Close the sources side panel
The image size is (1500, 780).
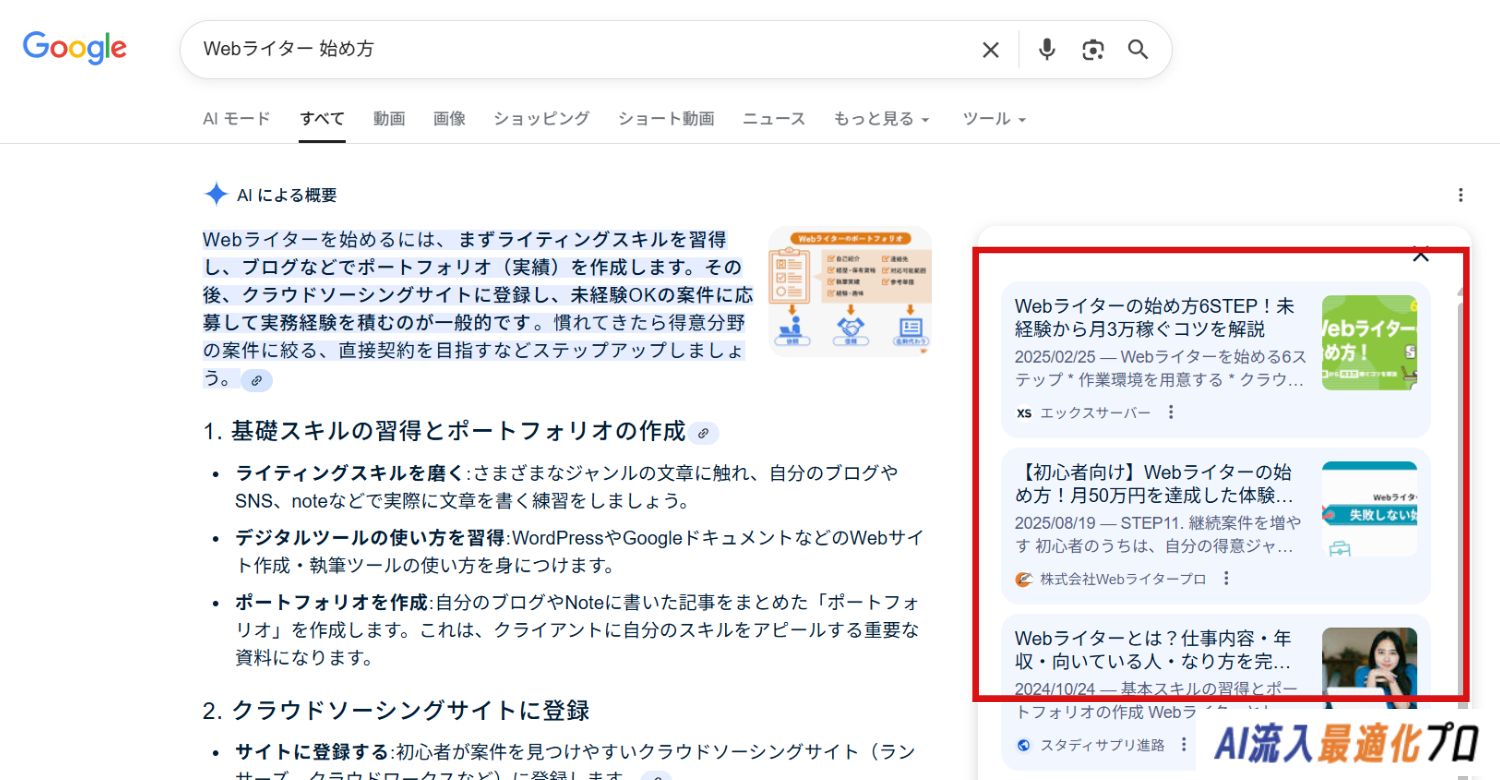1420,255
